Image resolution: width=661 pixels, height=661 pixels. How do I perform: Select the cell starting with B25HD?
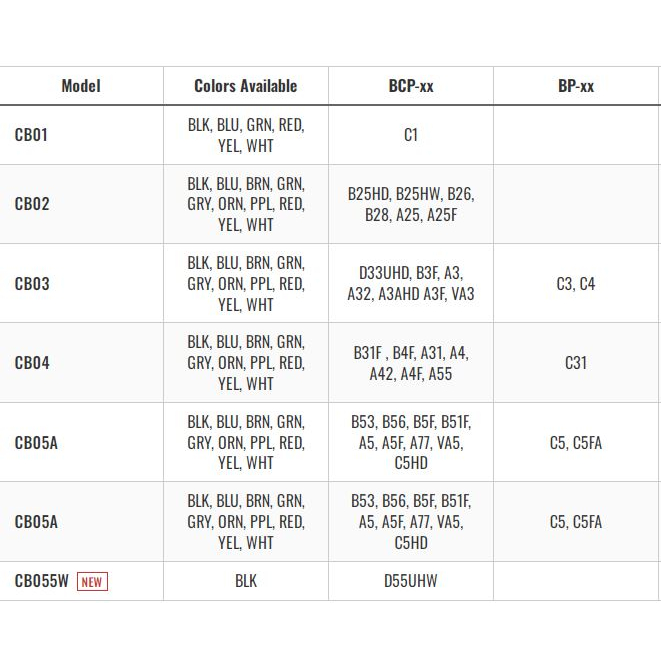pos(411,204)
